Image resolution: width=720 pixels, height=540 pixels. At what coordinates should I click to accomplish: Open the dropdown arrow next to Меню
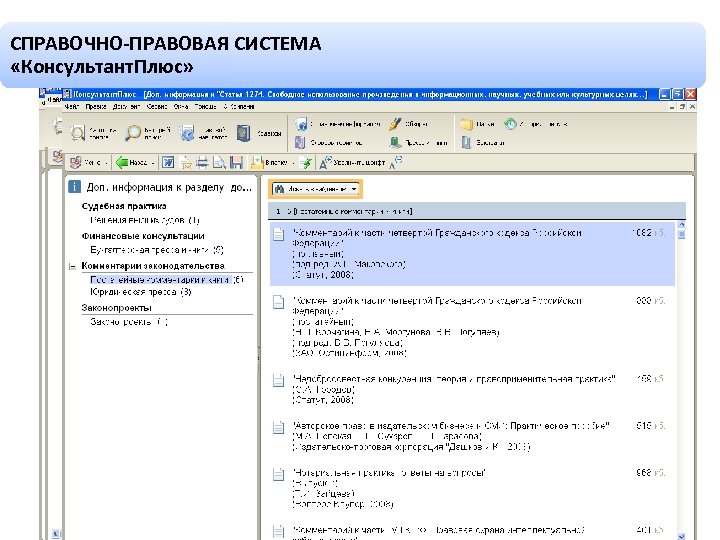click(106, 163)
